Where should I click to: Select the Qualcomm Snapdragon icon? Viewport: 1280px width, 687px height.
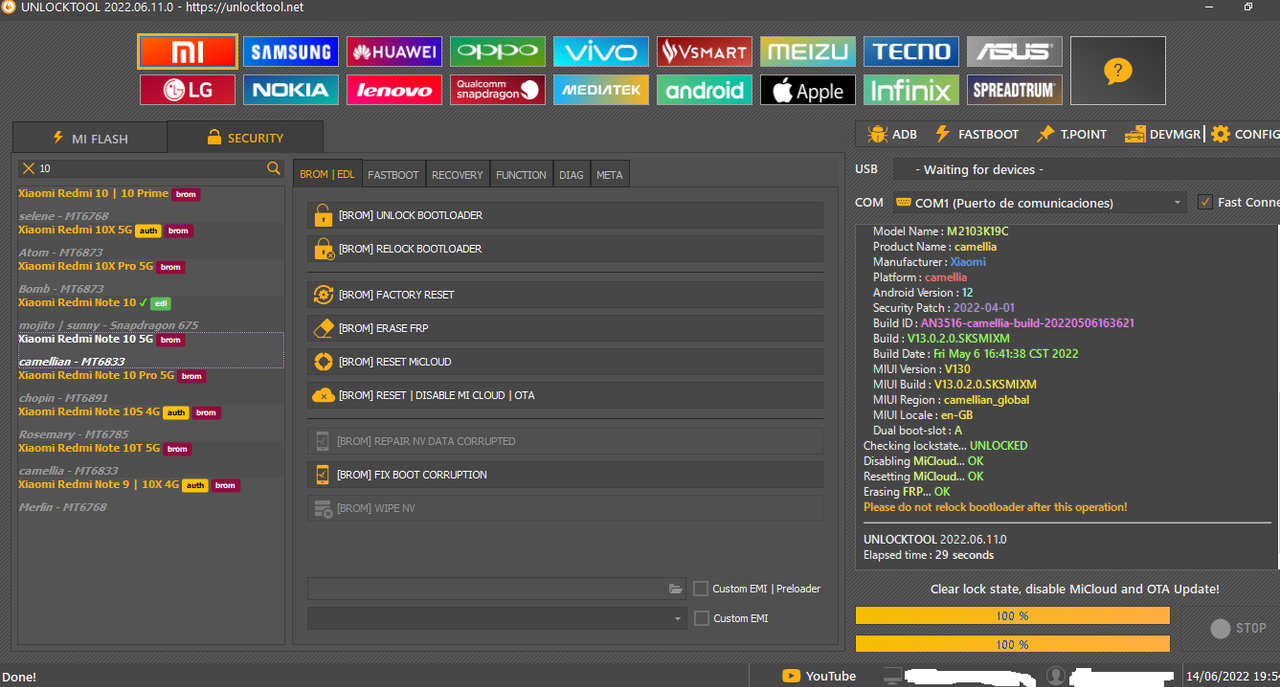coord(497,90)
